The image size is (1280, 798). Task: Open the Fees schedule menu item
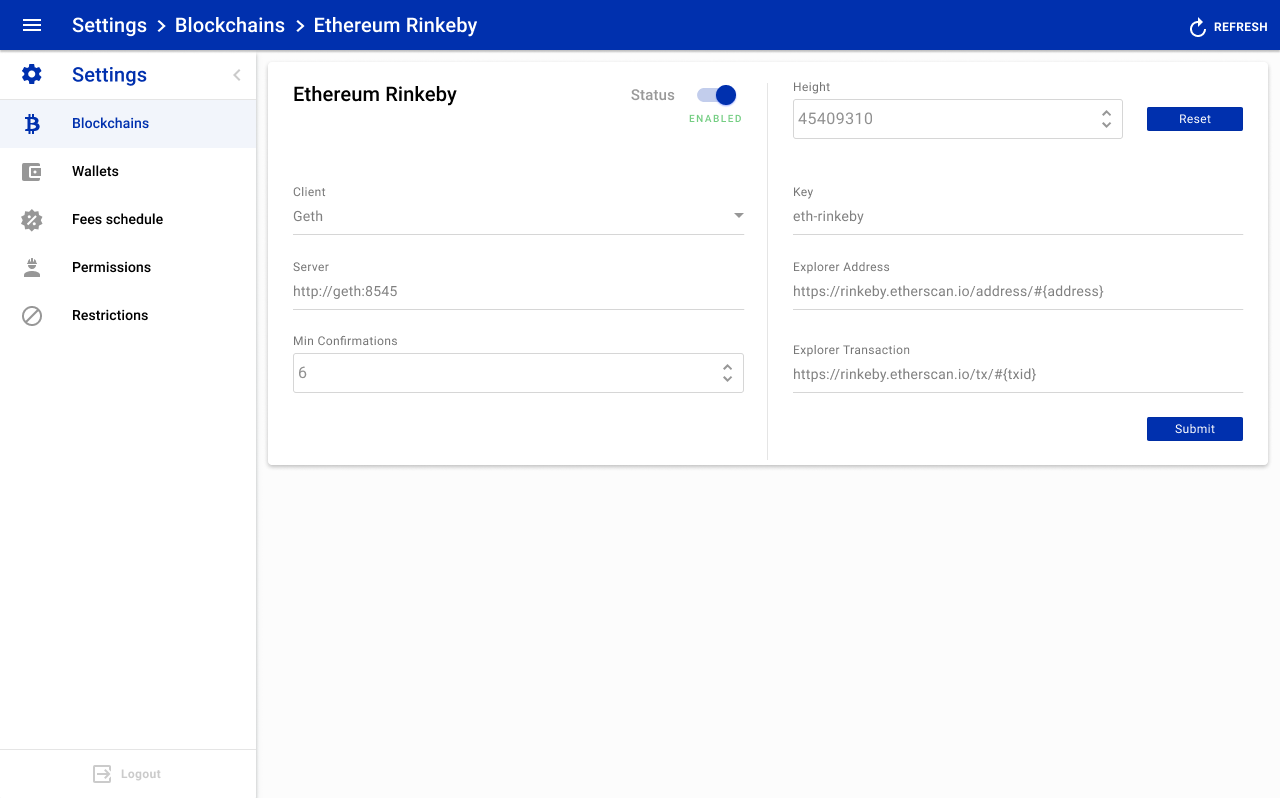tap(128, 220)
